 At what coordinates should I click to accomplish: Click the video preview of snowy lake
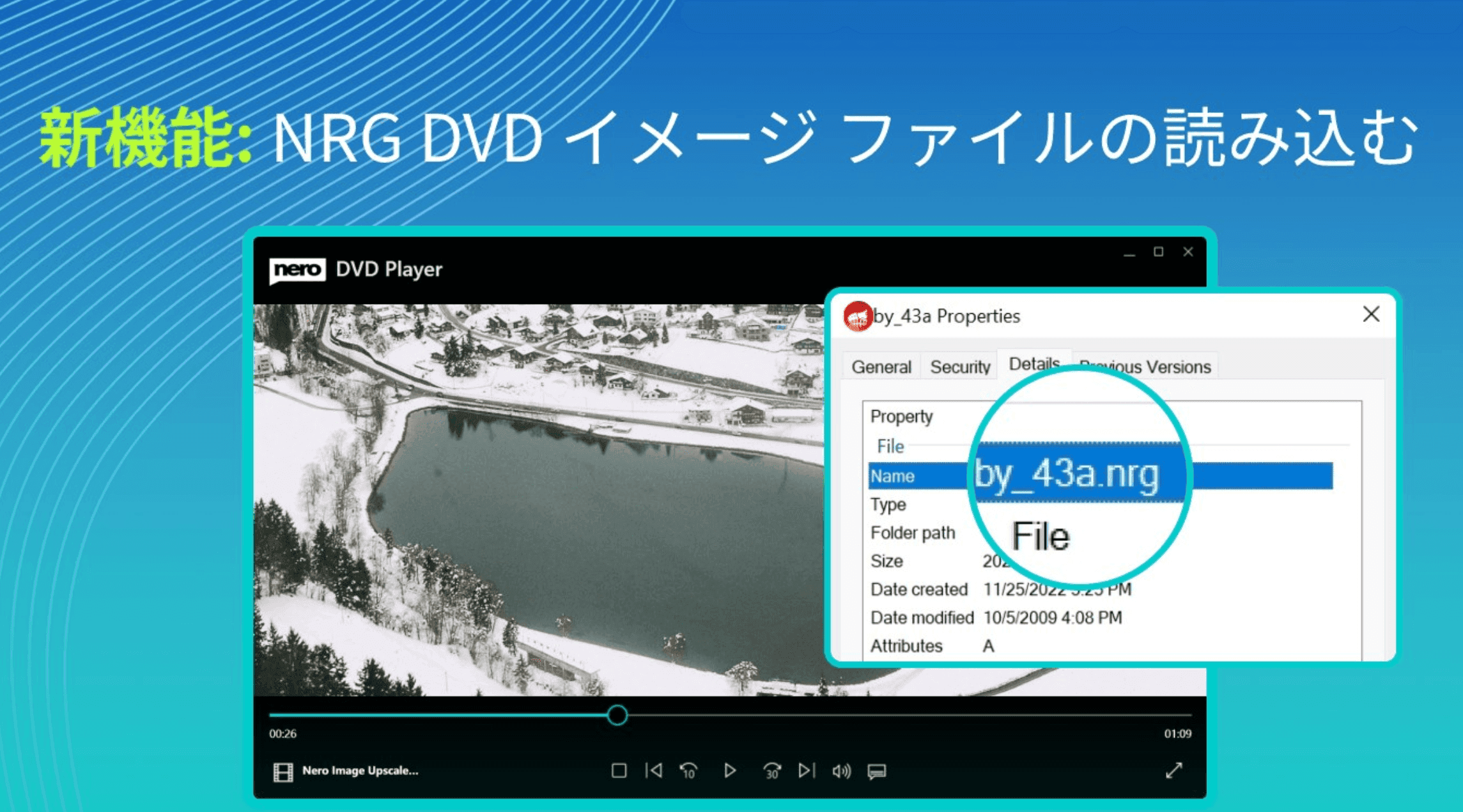(x=539, y=500)
